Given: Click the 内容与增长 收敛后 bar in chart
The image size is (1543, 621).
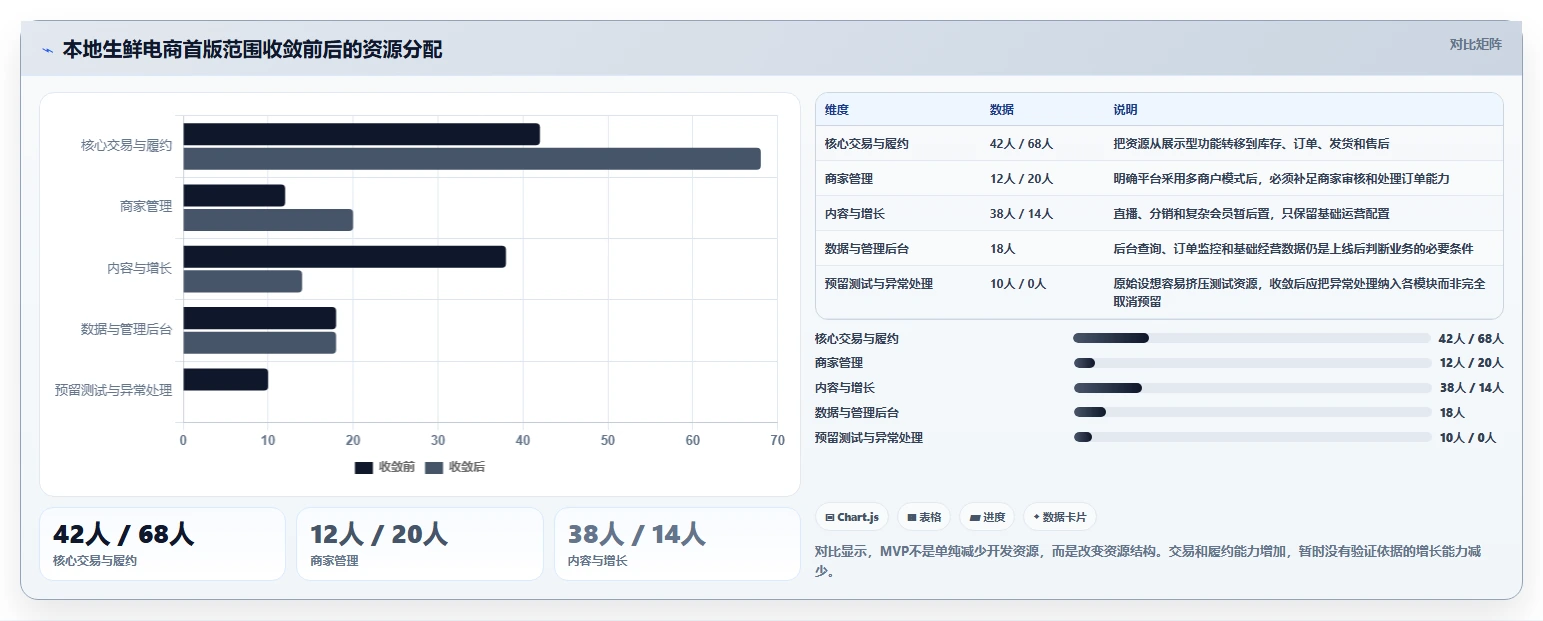Looking at the screenshot, I should [x=242, y=281].
